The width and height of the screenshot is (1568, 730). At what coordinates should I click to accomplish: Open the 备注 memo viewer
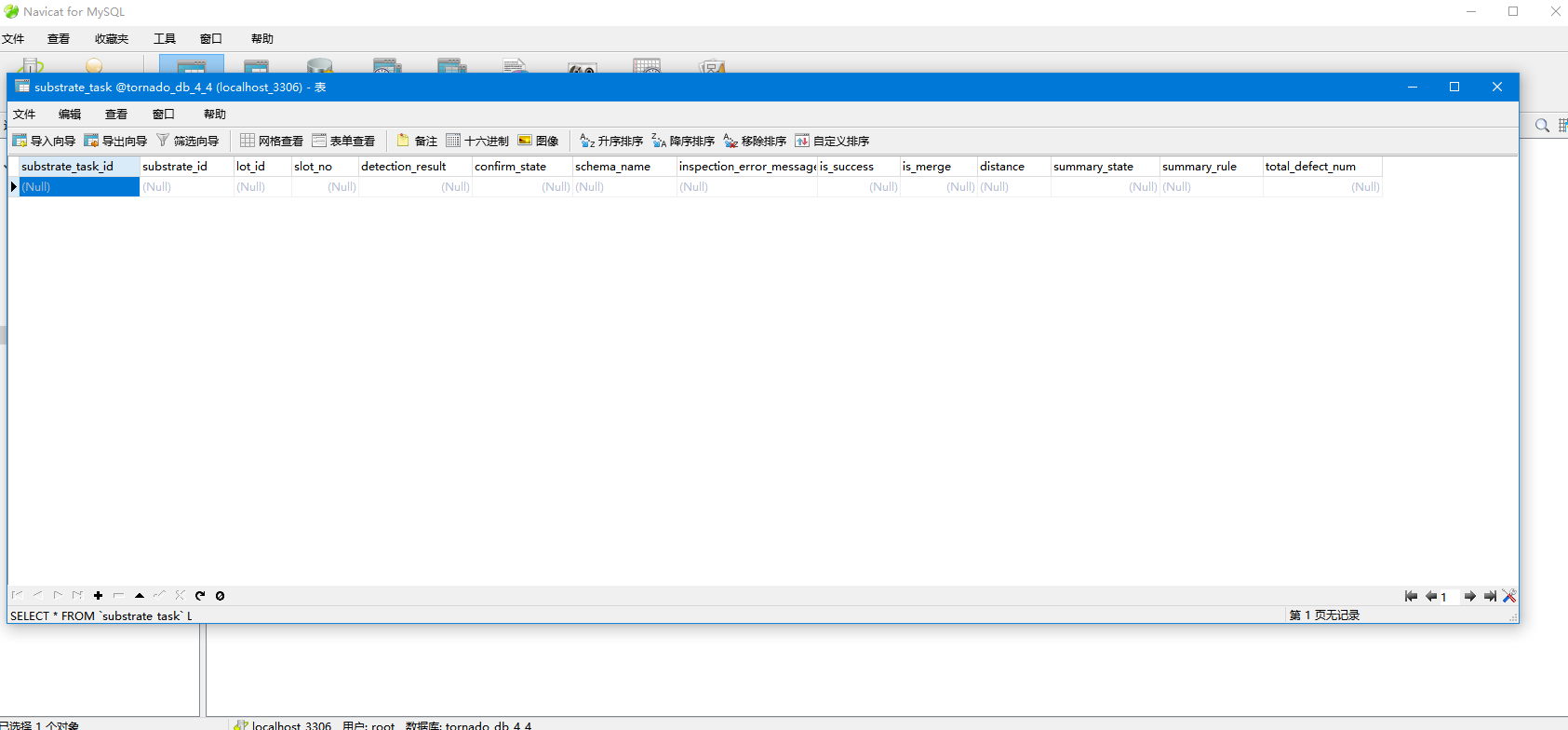coord(417,141)
